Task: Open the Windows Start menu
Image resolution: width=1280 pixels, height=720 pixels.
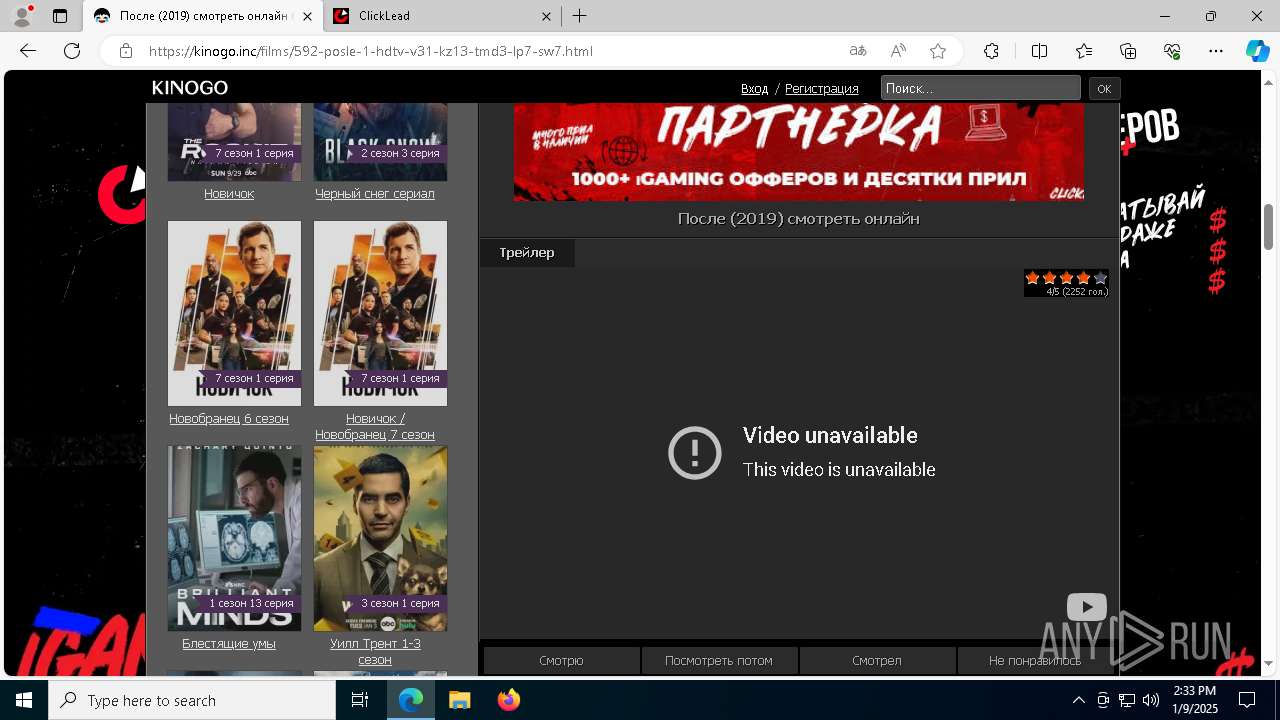Action: pyautogui.click(x=23, y=700)
